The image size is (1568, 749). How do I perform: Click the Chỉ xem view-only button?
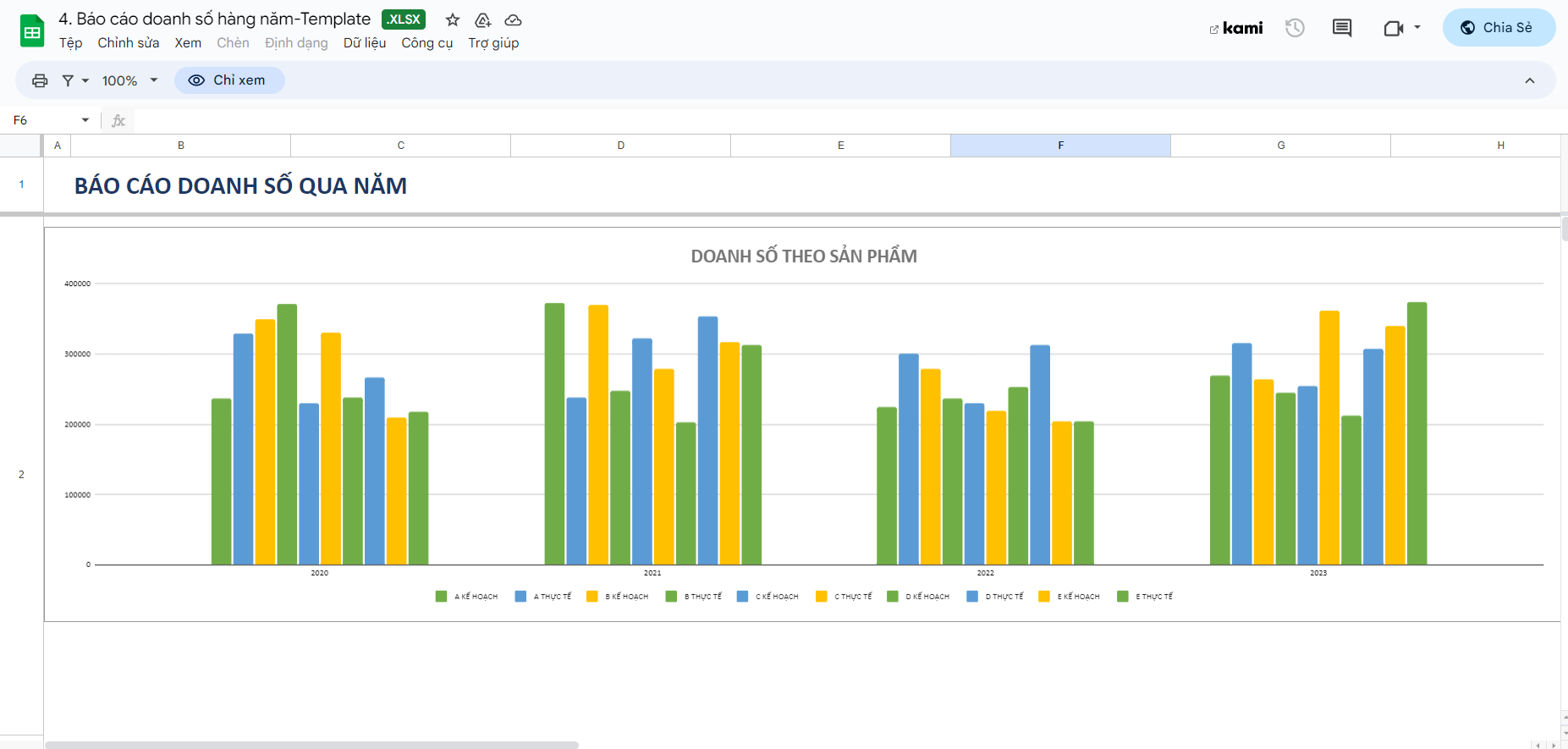tap(229, 80)
